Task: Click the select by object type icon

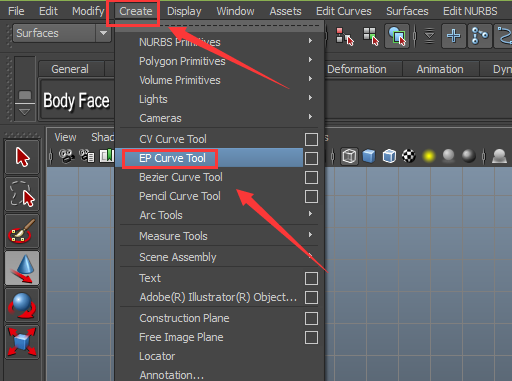Action: [x=371, y=36]
